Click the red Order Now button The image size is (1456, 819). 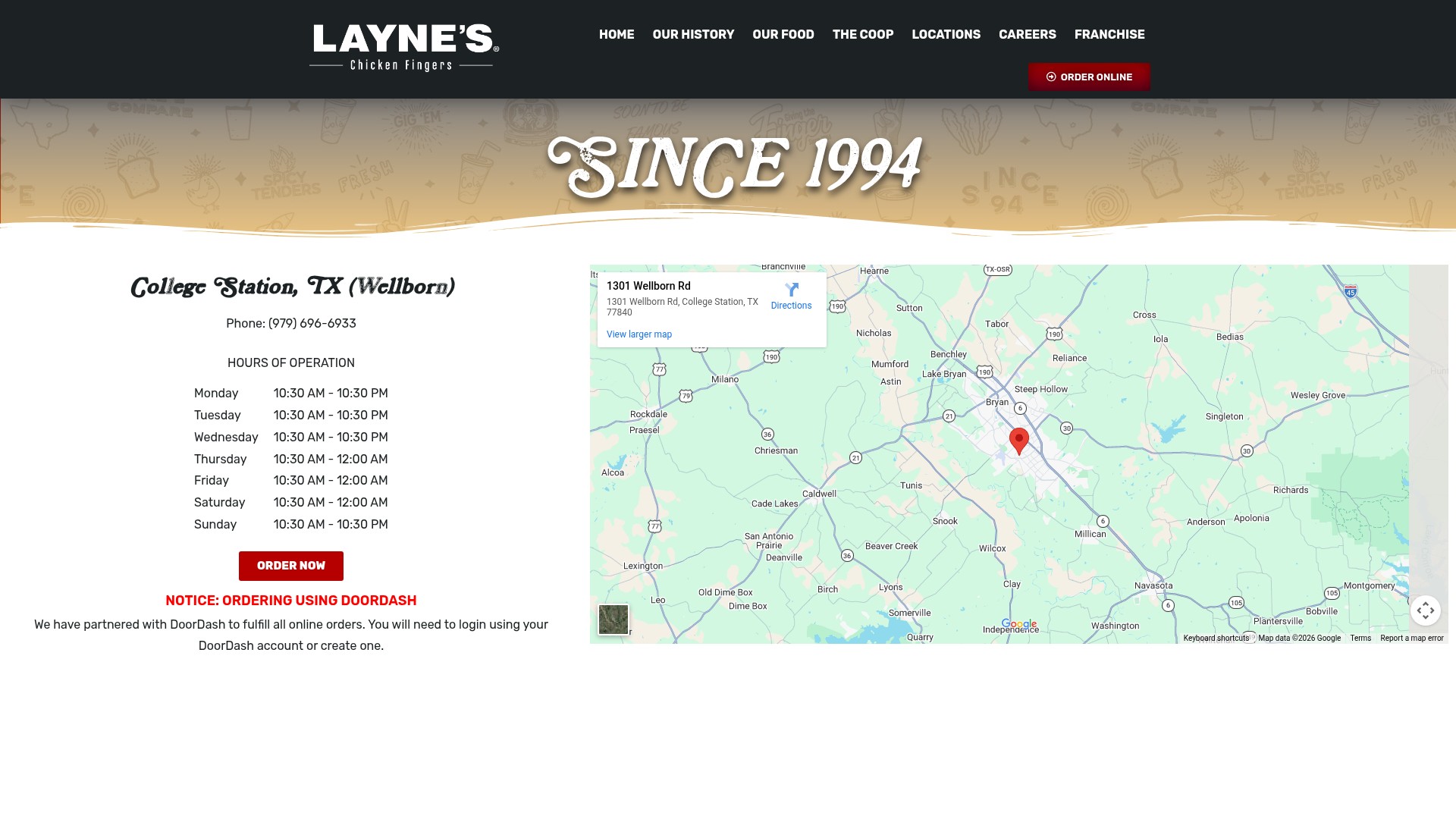coord(291,566)
